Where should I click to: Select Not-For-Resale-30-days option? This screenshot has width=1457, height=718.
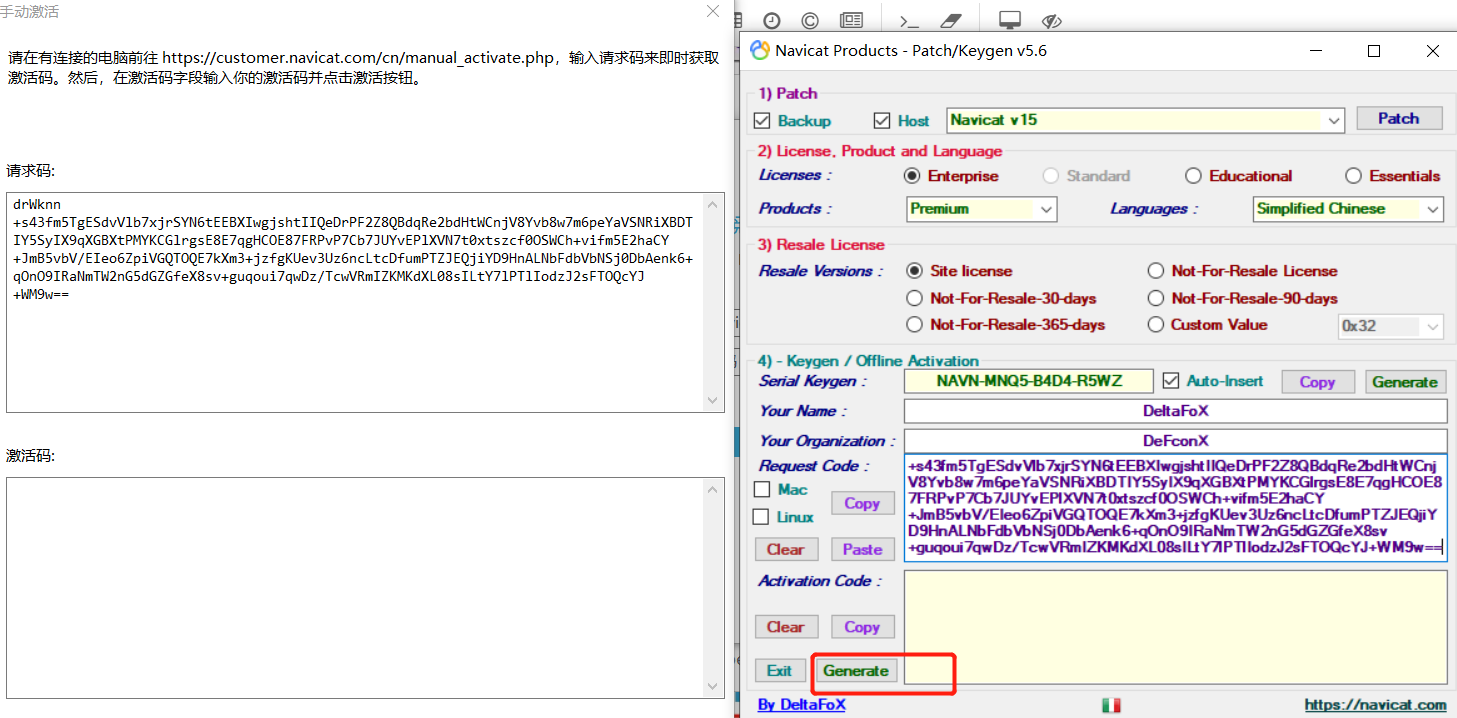[x=914, y=298]
